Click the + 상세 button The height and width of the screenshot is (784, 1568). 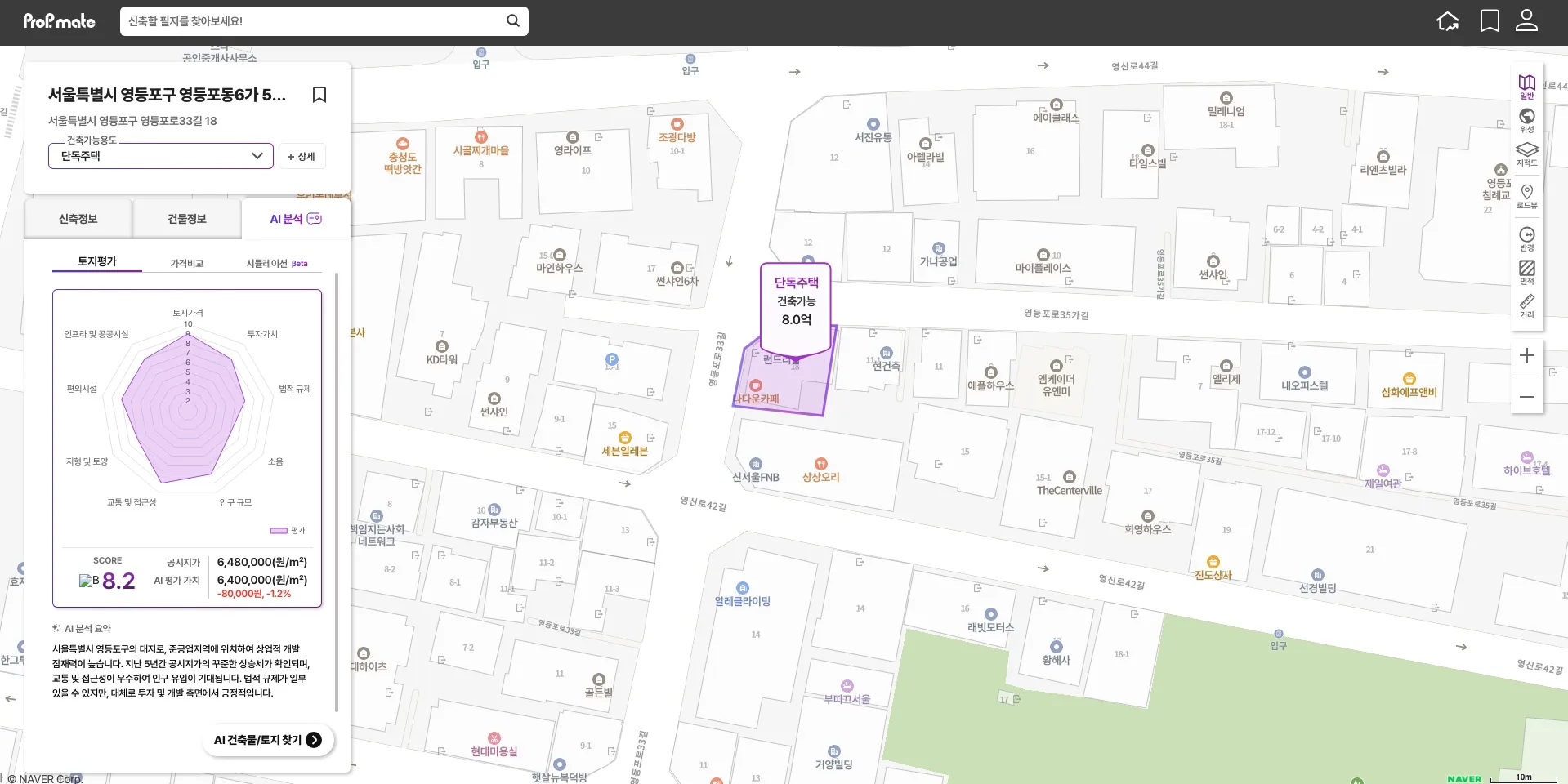302,157
